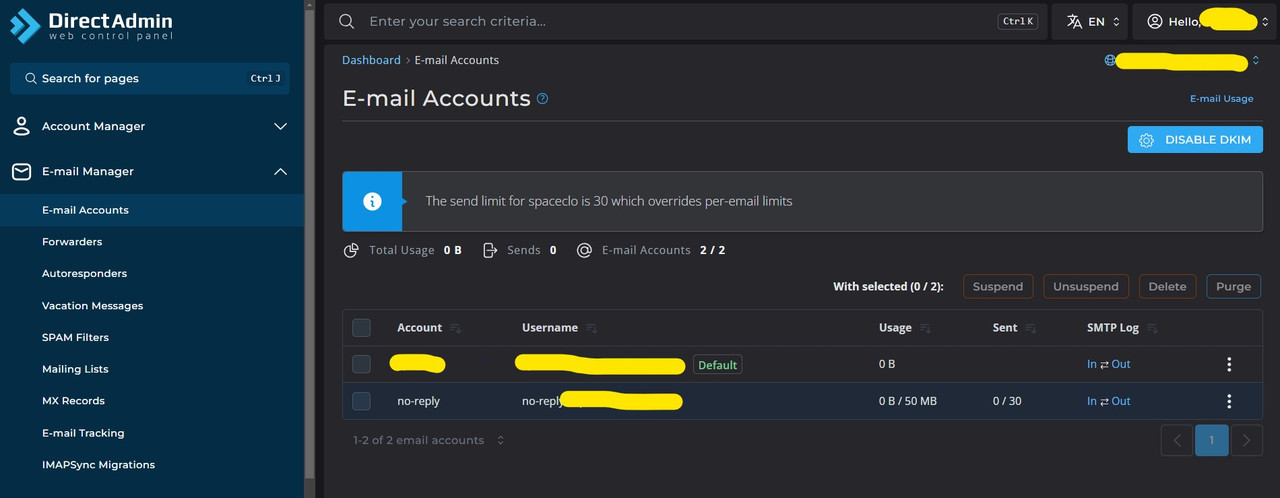Open SMTP Log In for Default account
The image size is (1280, 498).
click(x=1092, y=364)
